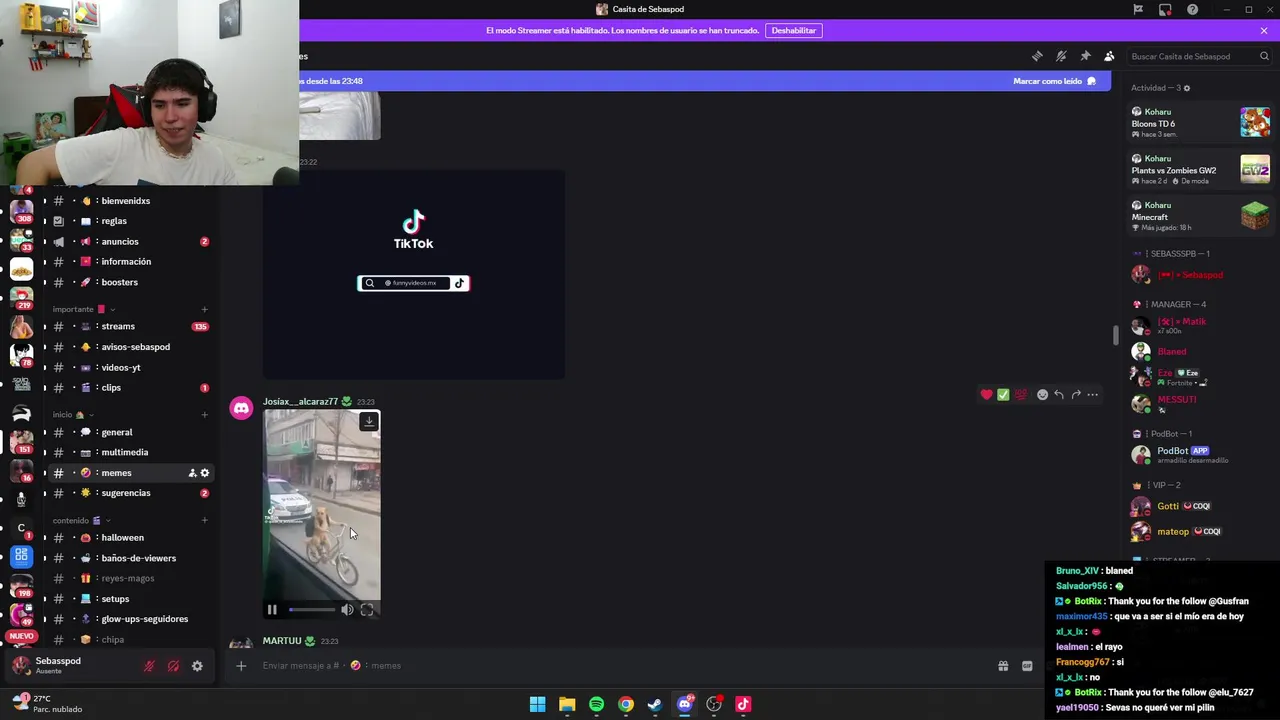Viewport: 1280px width, 720px height.
Task: Seek the video progress bar
Action: [312, 609]
